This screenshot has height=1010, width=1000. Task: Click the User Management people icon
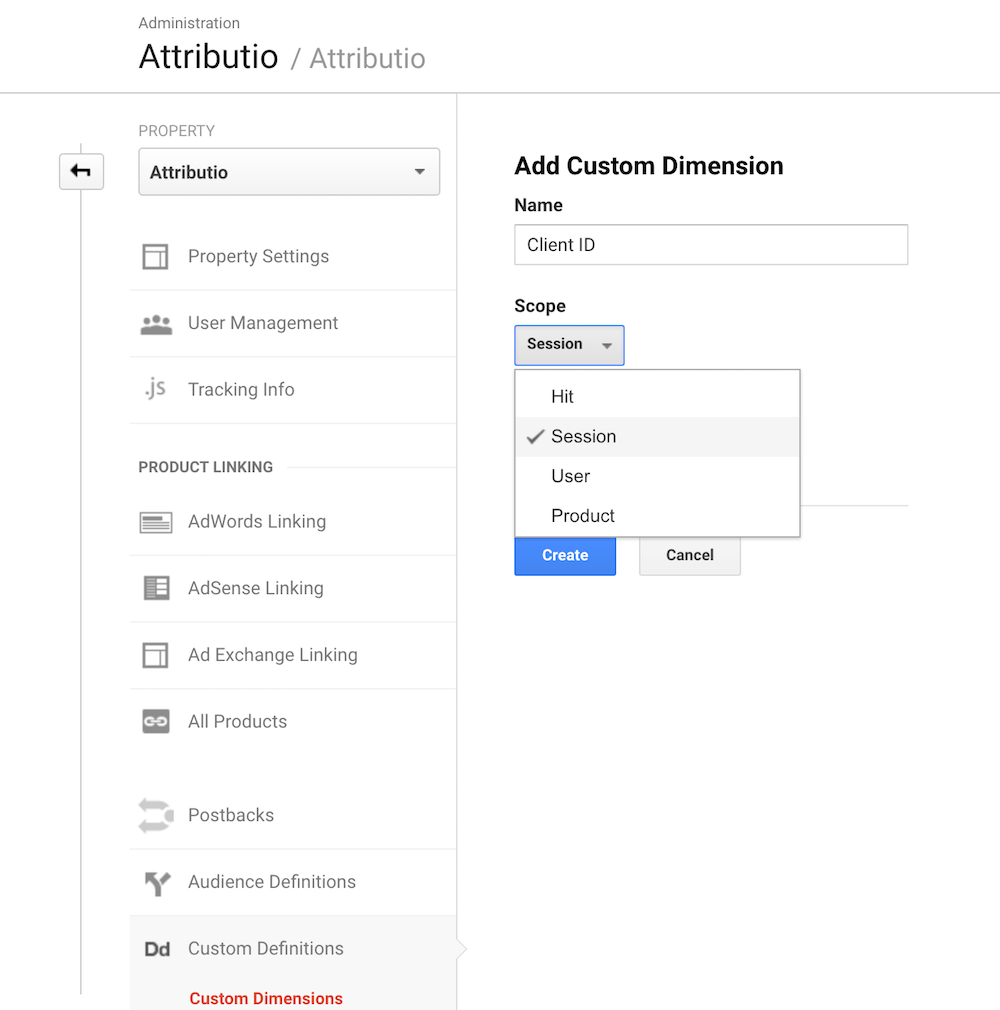coord(156,324)
